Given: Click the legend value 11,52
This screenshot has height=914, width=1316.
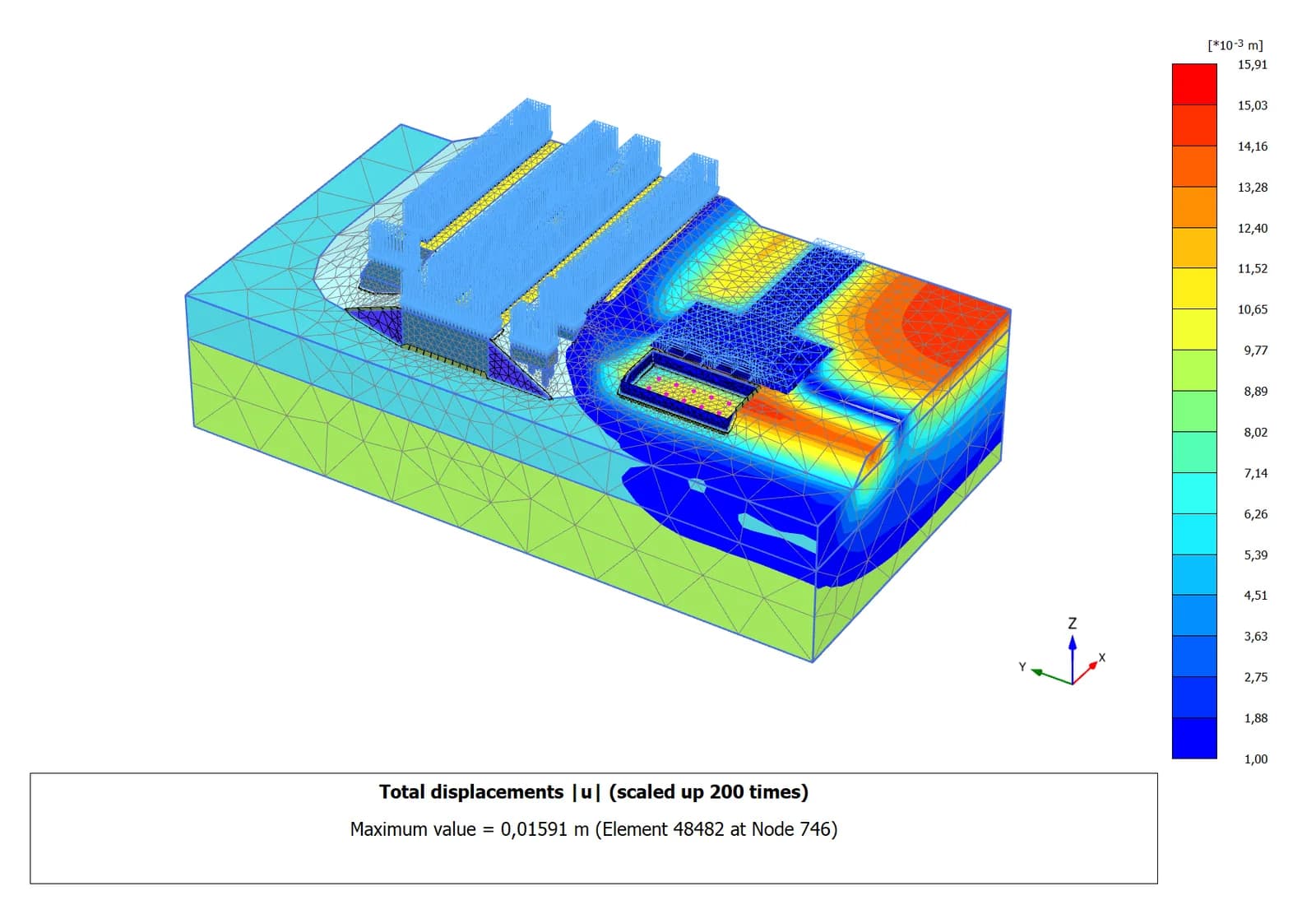Looking at the screenshot, I should click(1252, 268).
